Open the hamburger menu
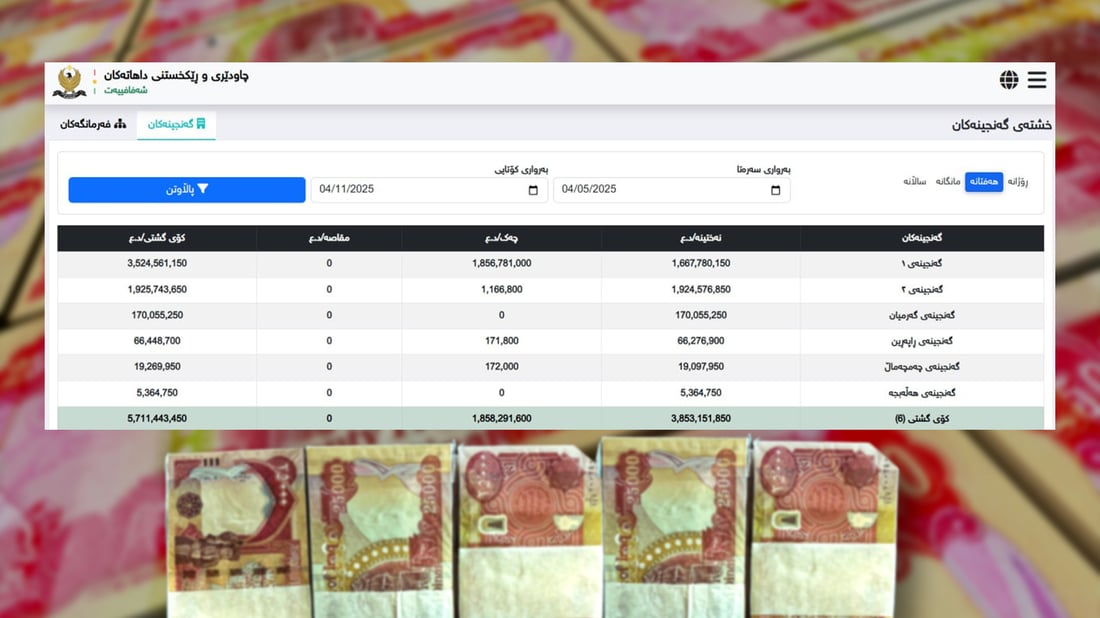Image resolution: width=1100 pixels, height=618 pixels. click(1036, 80)
